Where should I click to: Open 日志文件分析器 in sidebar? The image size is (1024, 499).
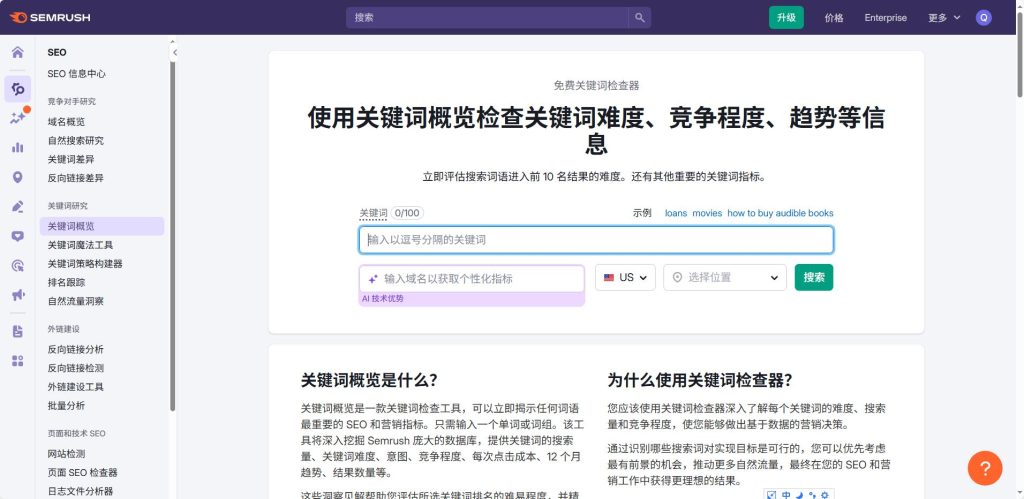(80, 491)
